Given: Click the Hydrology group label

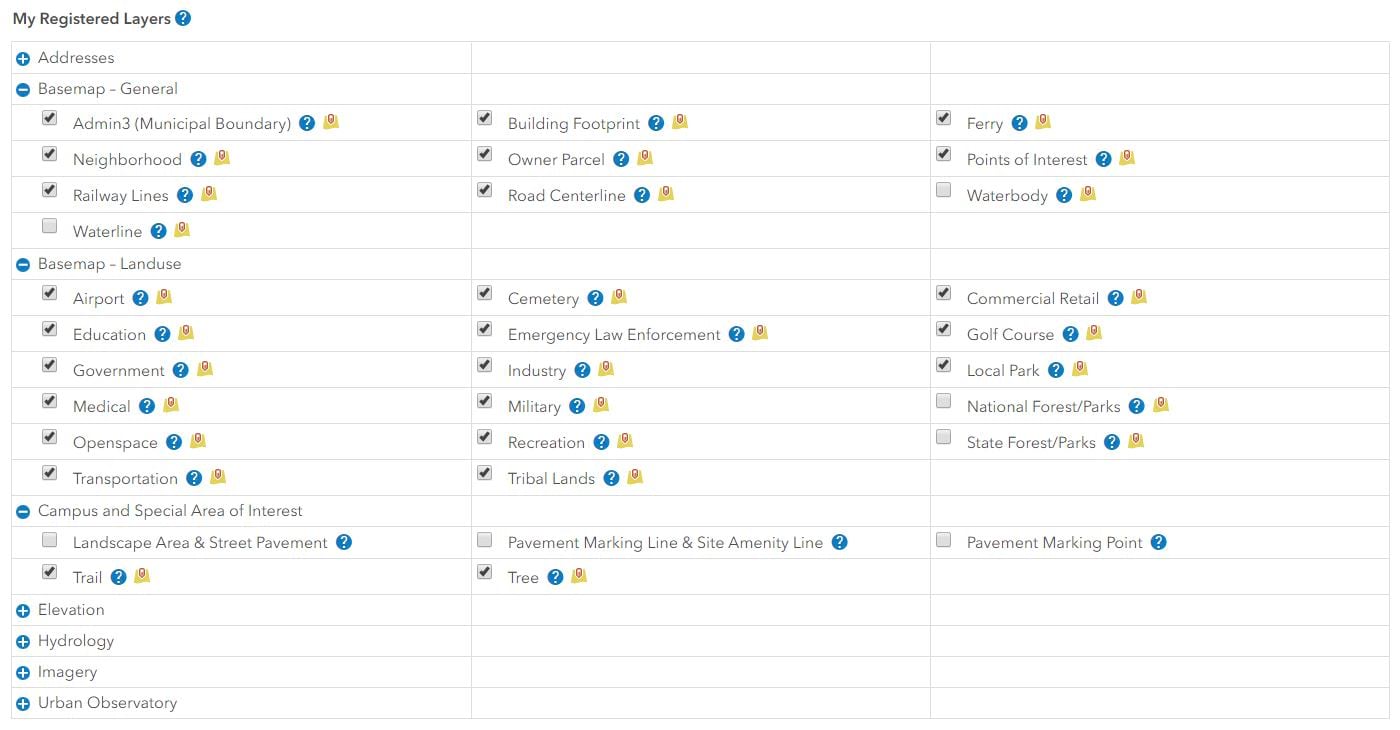Looking at the screenshot, I should click(76, 641).
